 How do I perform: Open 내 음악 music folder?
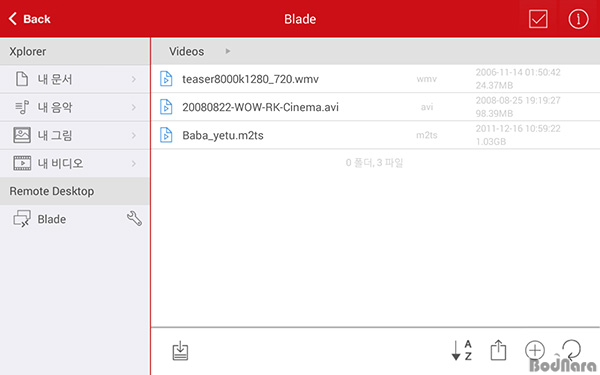(75, 107)
